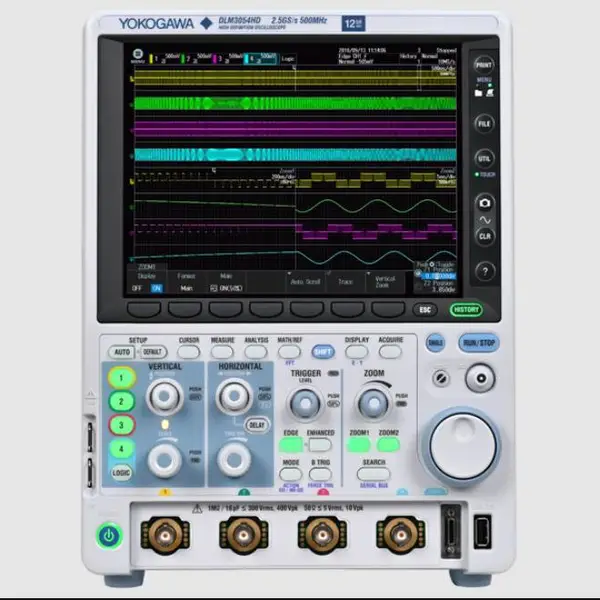Tap the round menu icon on the display

click(x=137, y=54)
